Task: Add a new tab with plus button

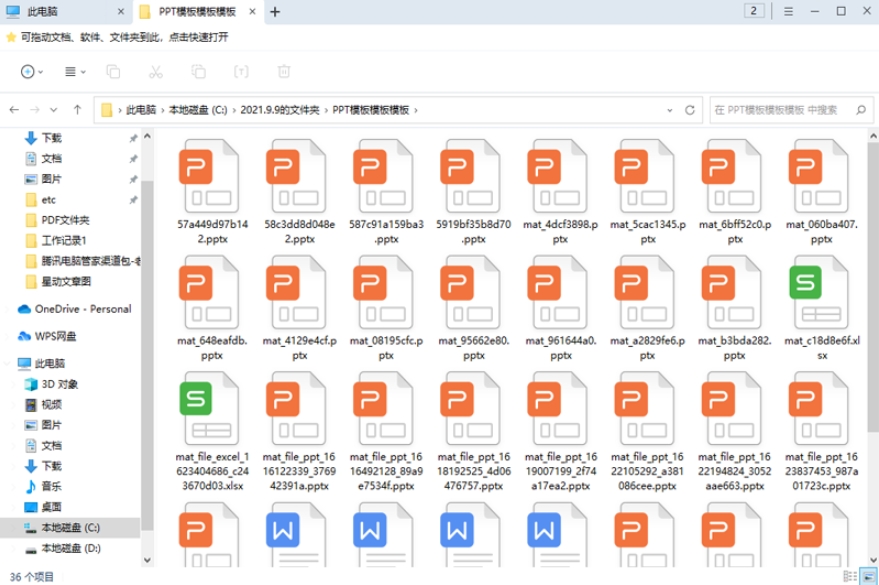Action: tap(275, 12)
